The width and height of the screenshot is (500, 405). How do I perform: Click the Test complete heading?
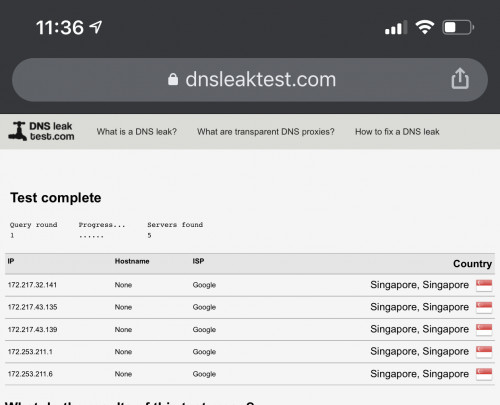(x=56, y=198)
